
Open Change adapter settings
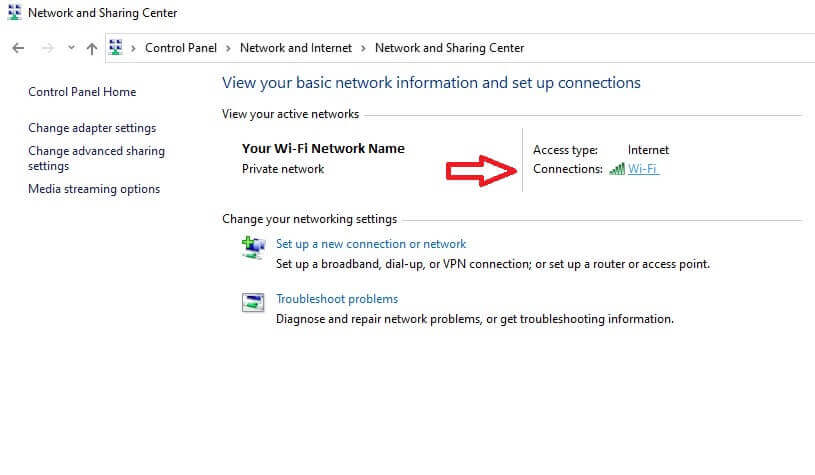point(92,128)
